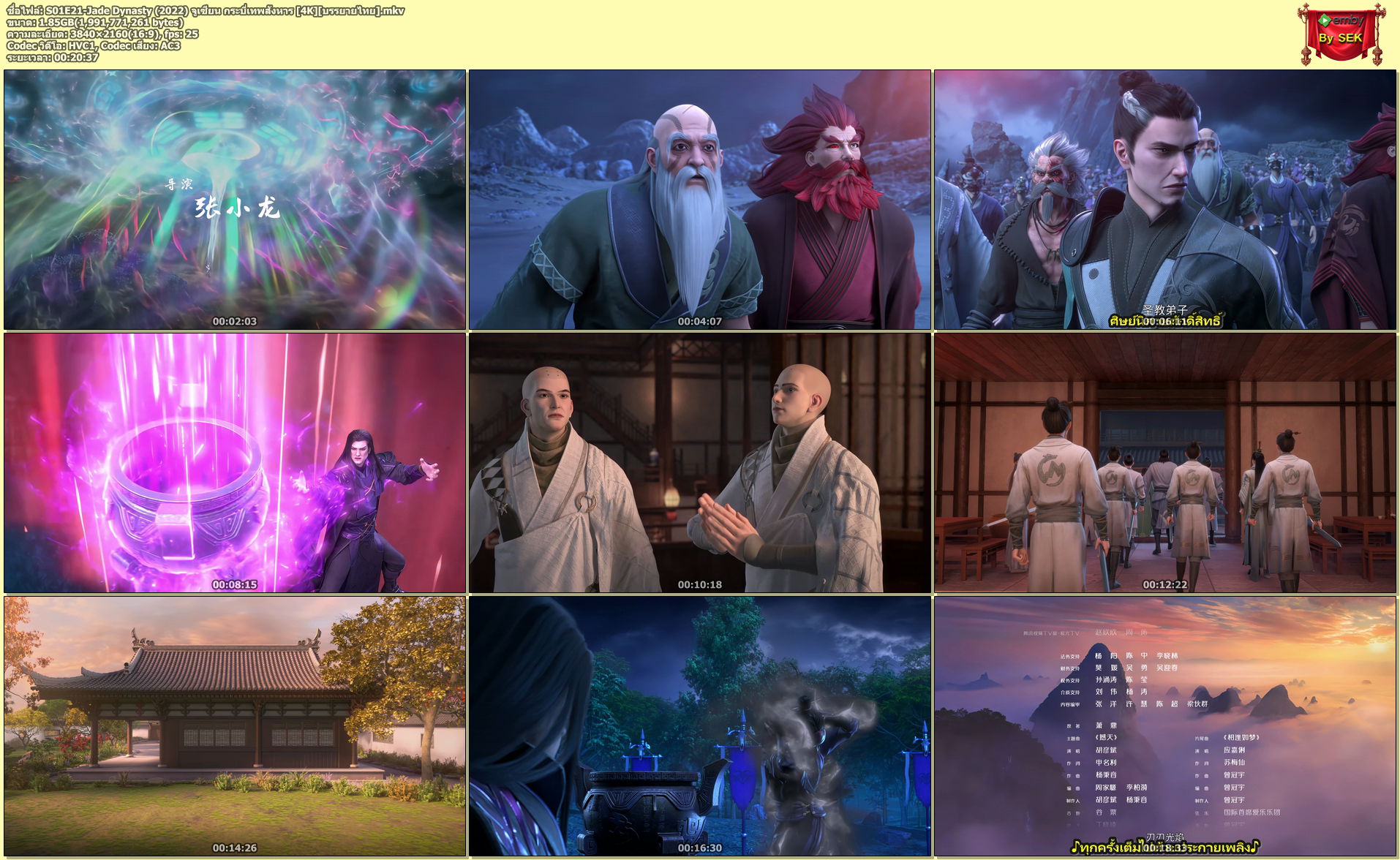Select the thumbnail at 00:02:03

tap(235, 200)
